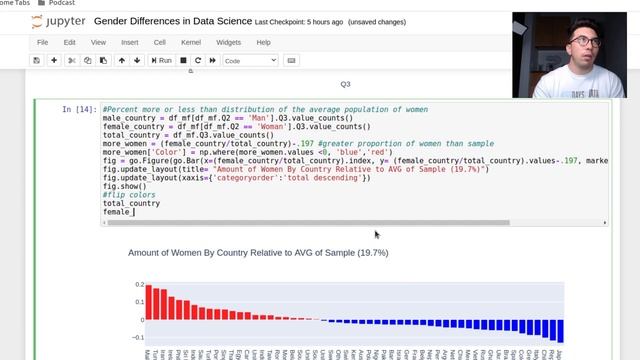Screen dimensions: 640x360
Task: Place the cursor after 'female_' in the code
Action: (x=134, y=212)
